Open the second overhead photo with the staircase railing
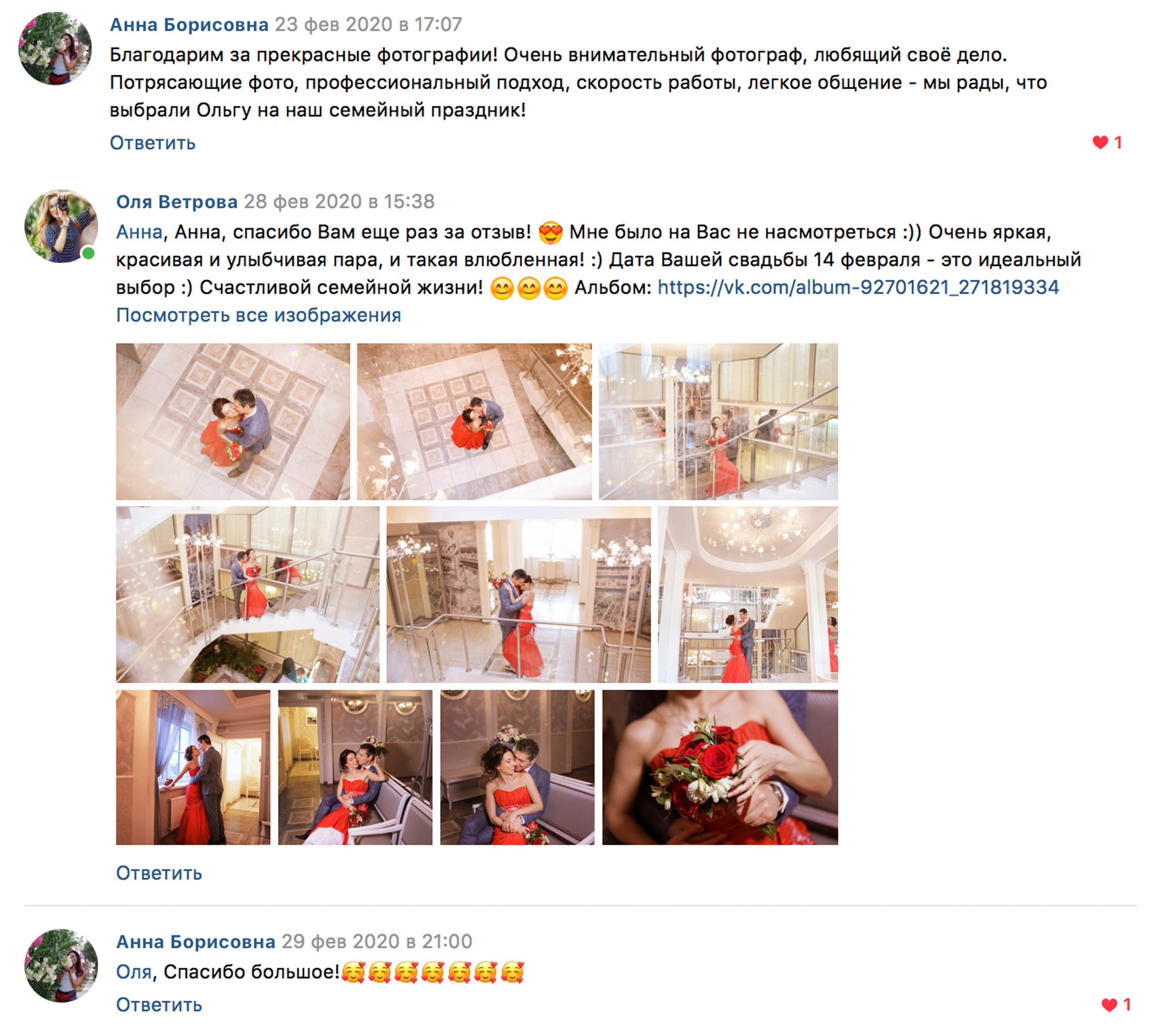Image resolution: width=1152 pixels, height=1036 pixels. 474,422
